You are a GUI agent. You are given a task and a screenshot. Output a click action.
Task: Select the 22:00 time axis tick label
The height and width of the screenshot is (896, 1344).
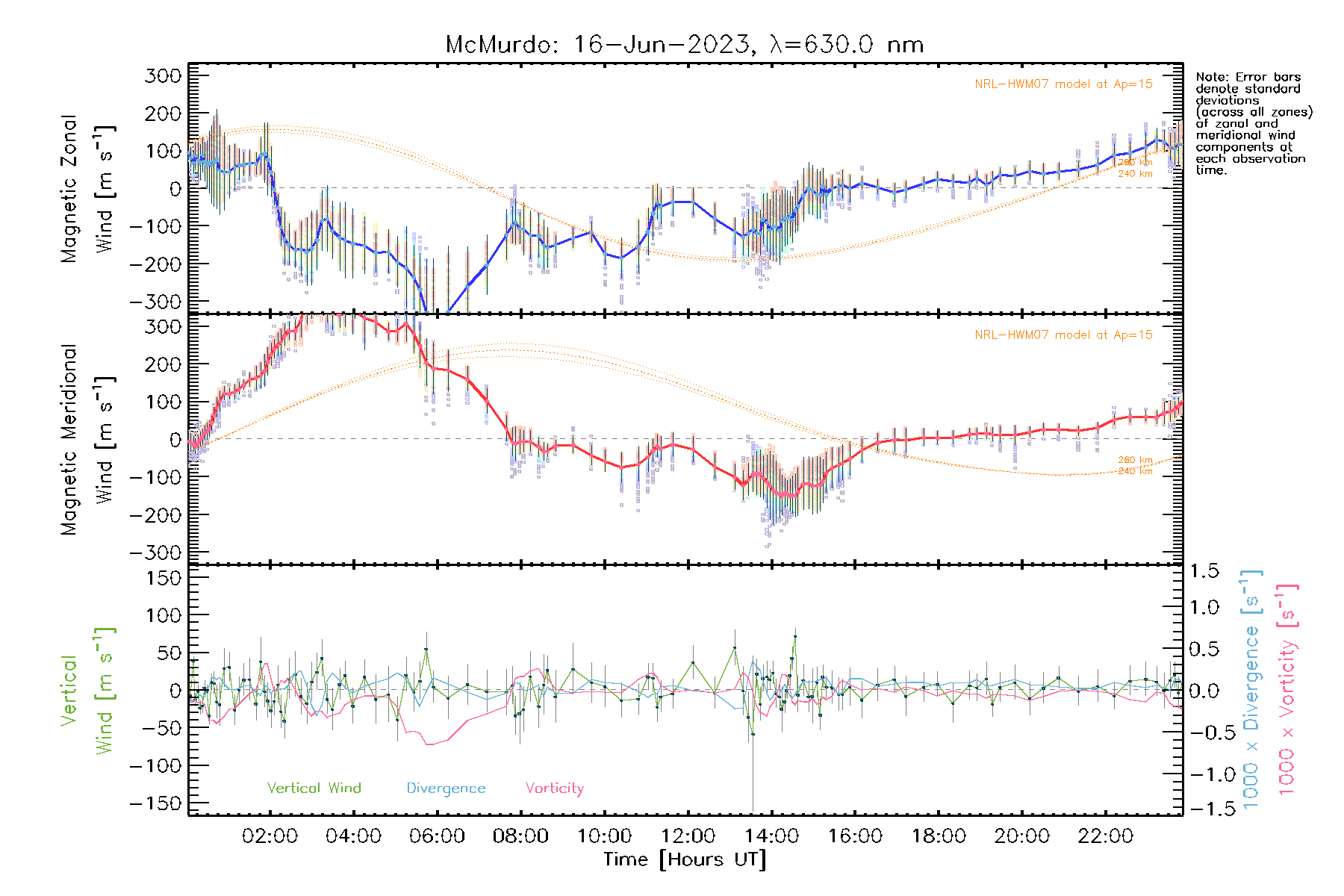point(1106,836)
